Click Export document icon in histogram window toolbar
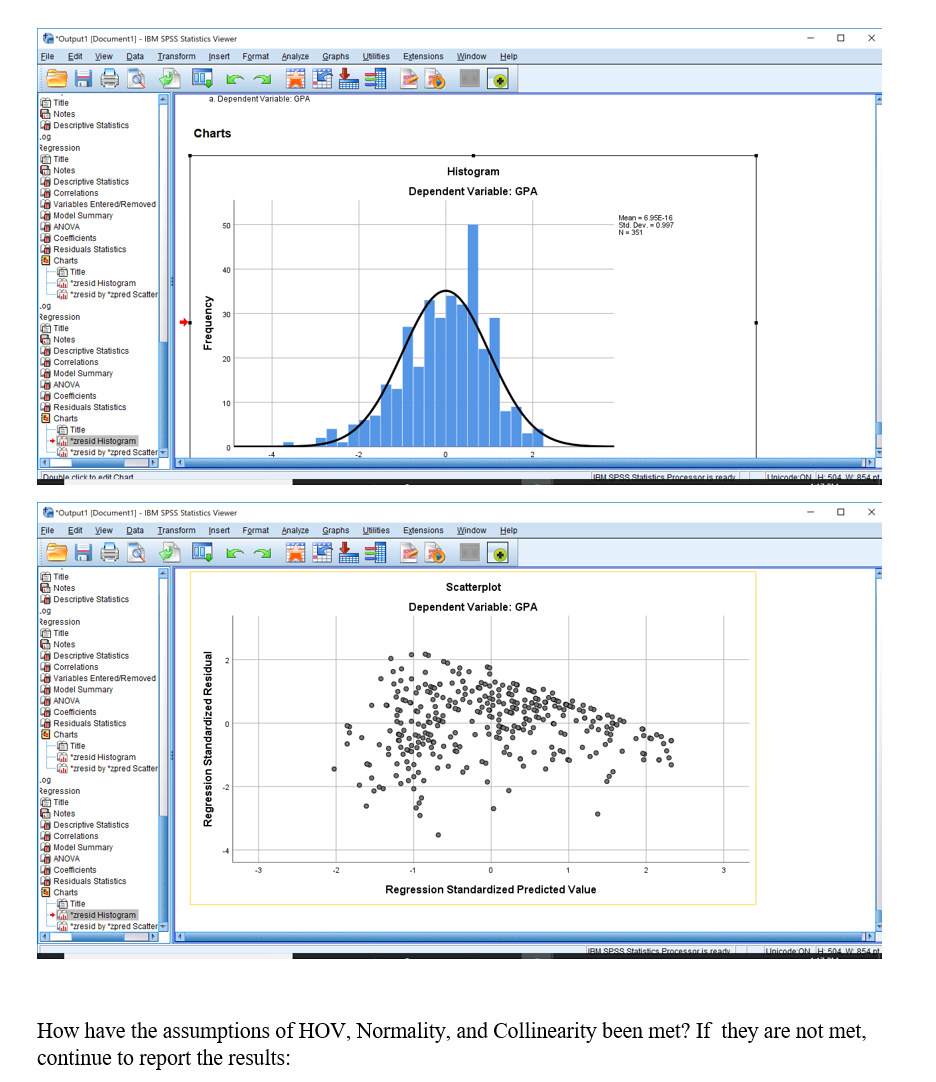 pyautogui.click(x=169, y=79)
